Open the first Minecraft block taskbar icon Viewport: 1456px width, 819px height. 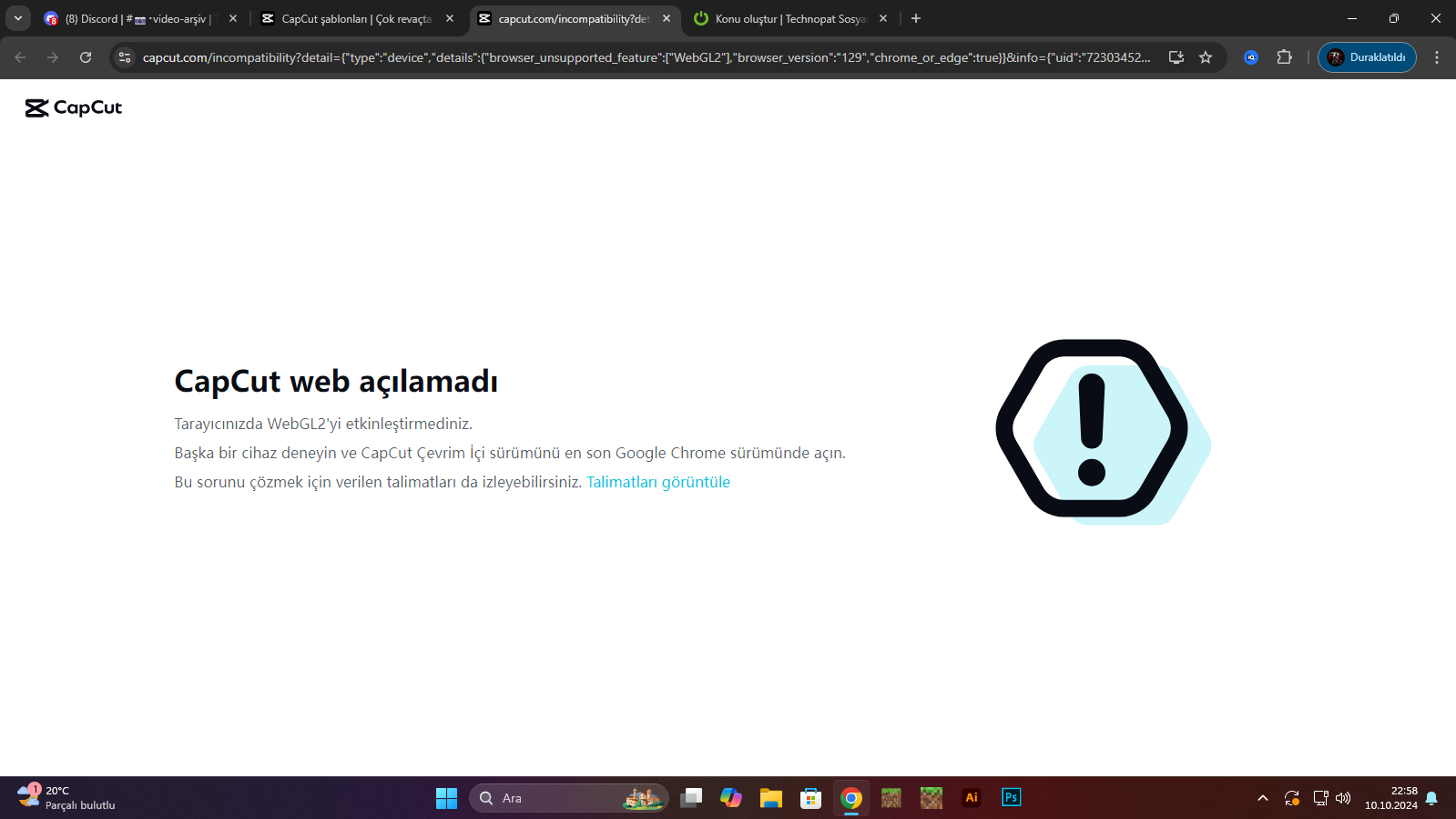pos(891,798)
